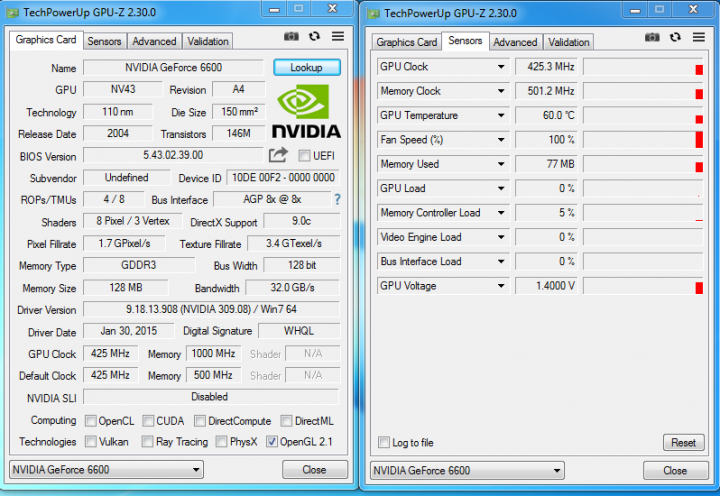Click GPU-Z app icon in right title bar
The image size is (720, 496).
pos(373,14)
